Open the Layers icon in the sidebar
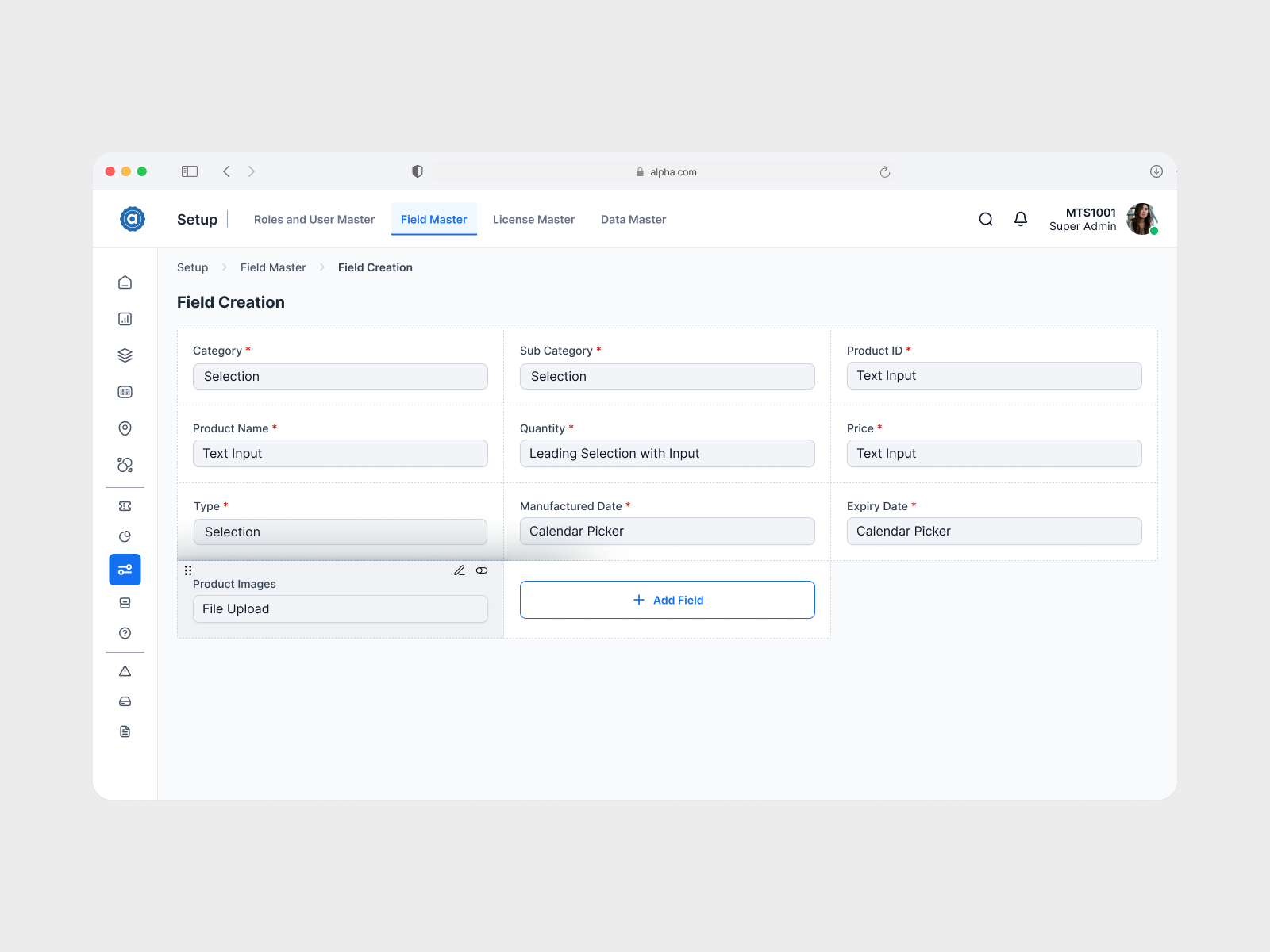The width and height of the screenshot is (1270, 952). click(x=125, y=355)
